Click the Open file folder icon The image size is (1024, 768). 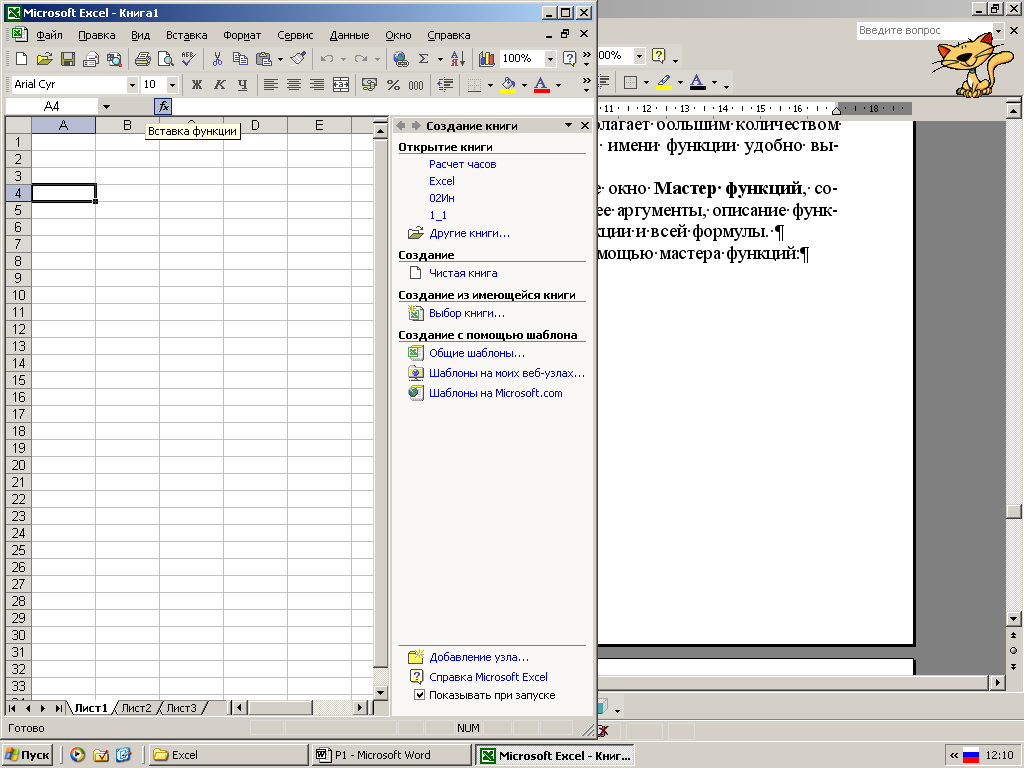point(44,59)
